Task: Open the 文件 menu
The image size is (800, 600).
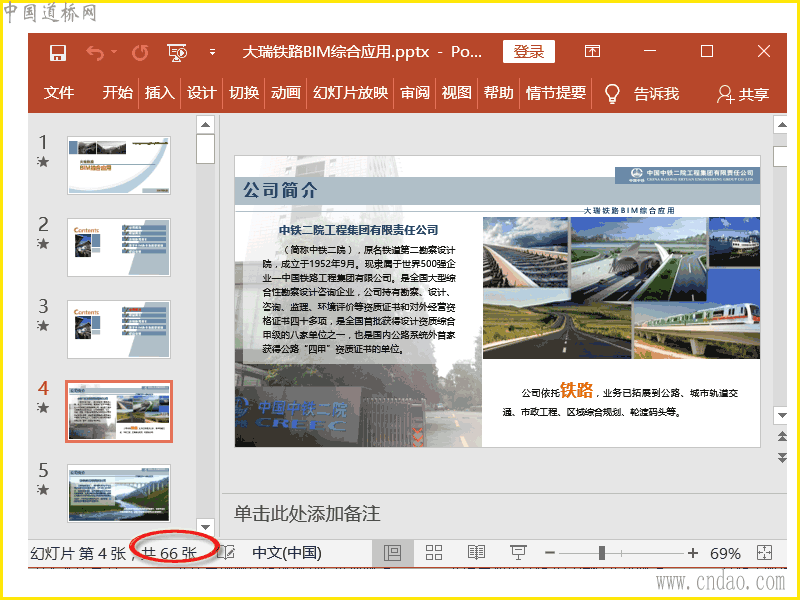Action: [x=59, y=93]
